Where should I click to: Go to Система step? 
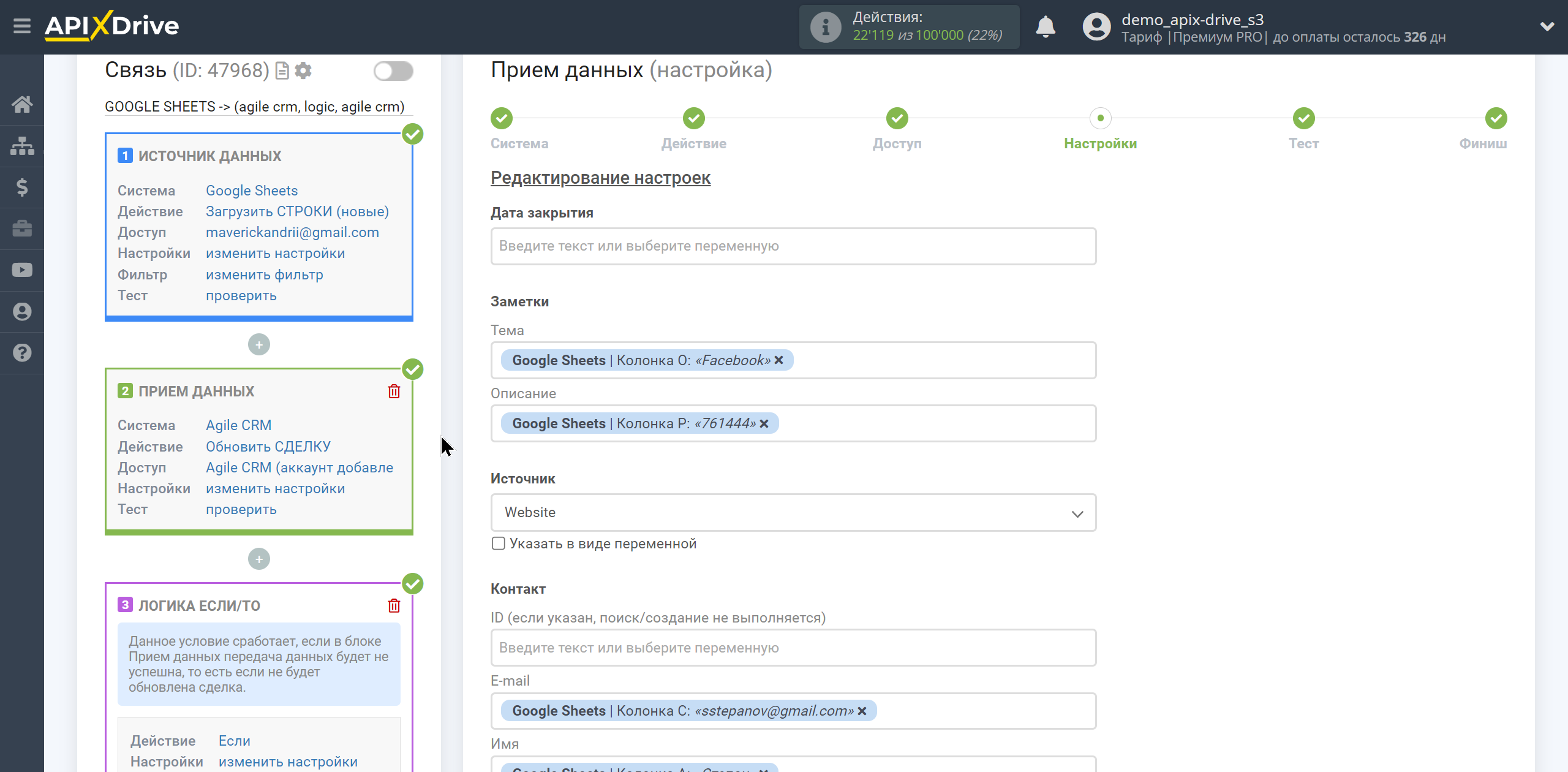pyautogui.click(x=502, y=118)
